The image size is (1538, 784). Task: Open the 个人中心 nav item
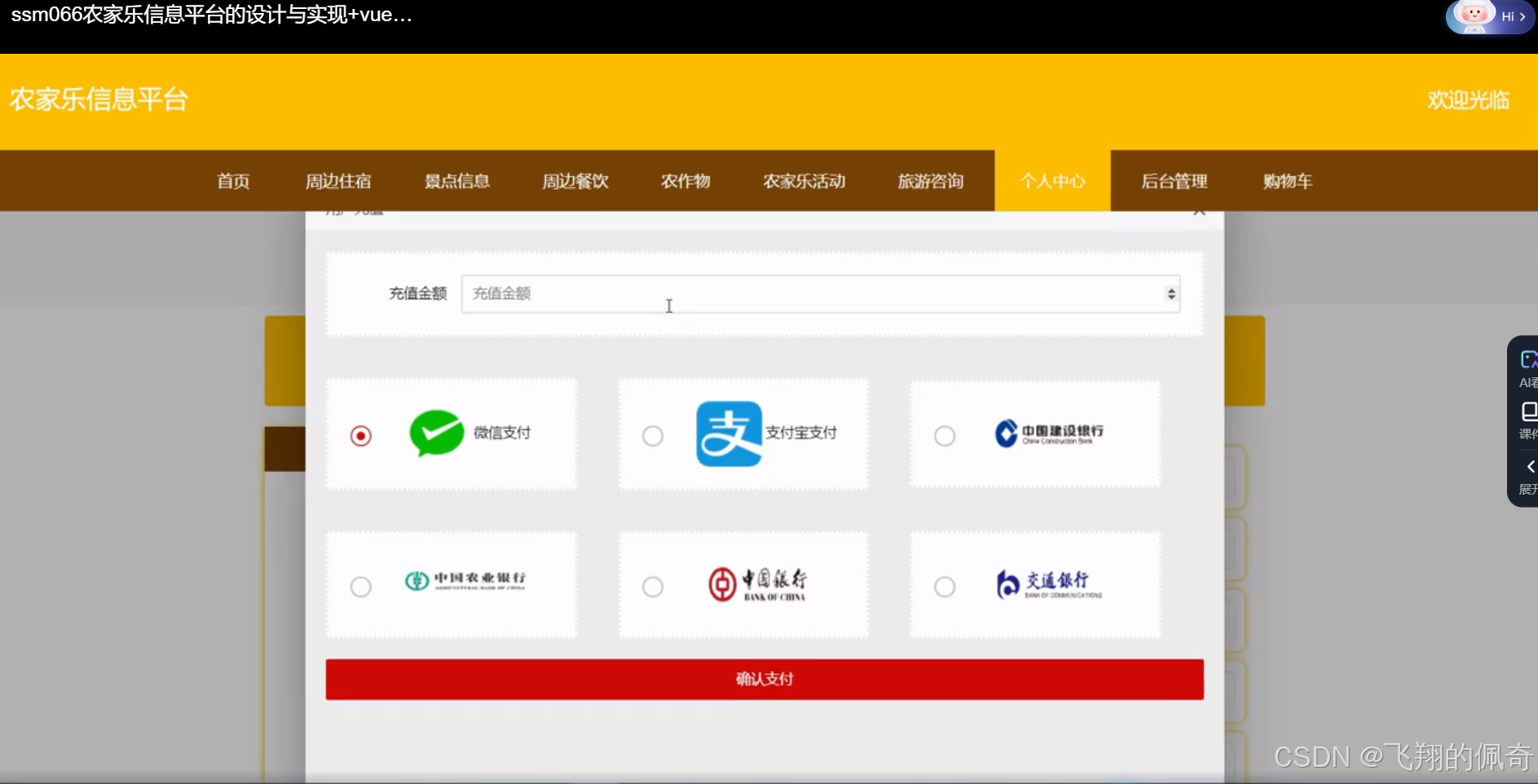point(1052,181)
